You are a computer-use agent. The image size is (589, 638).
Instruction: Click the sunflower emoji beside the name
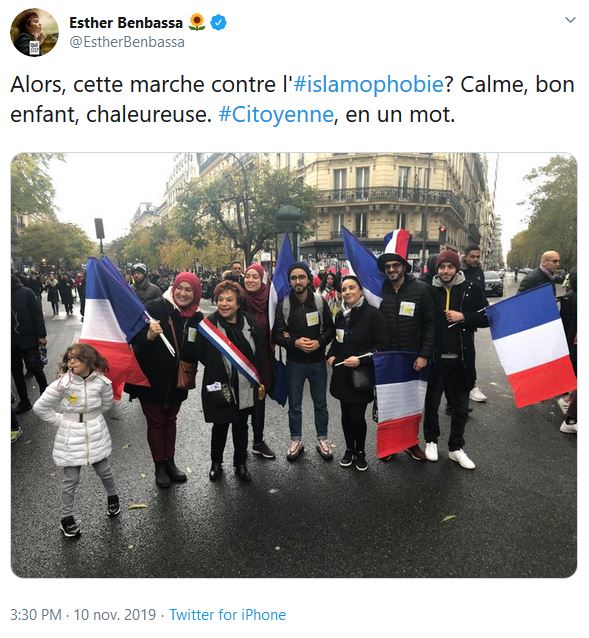[x=197, y=22]
